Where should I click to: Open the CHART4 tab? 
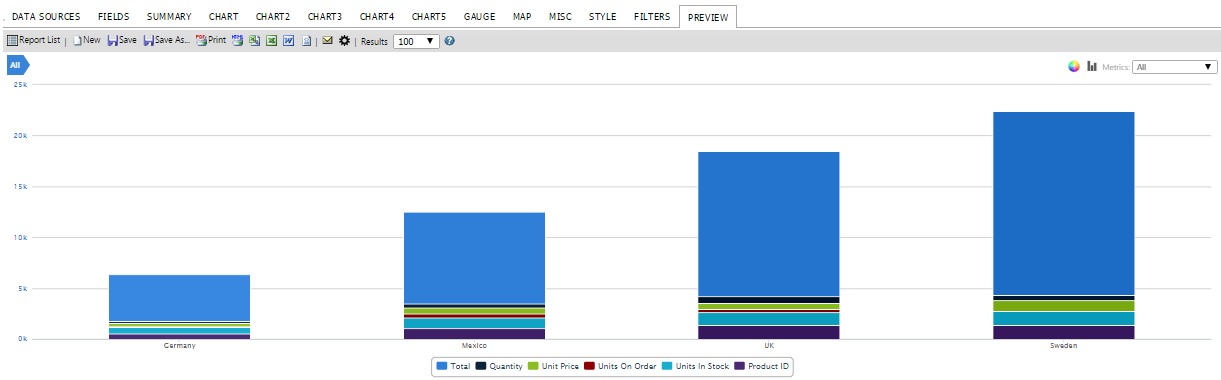pos(377,17)
